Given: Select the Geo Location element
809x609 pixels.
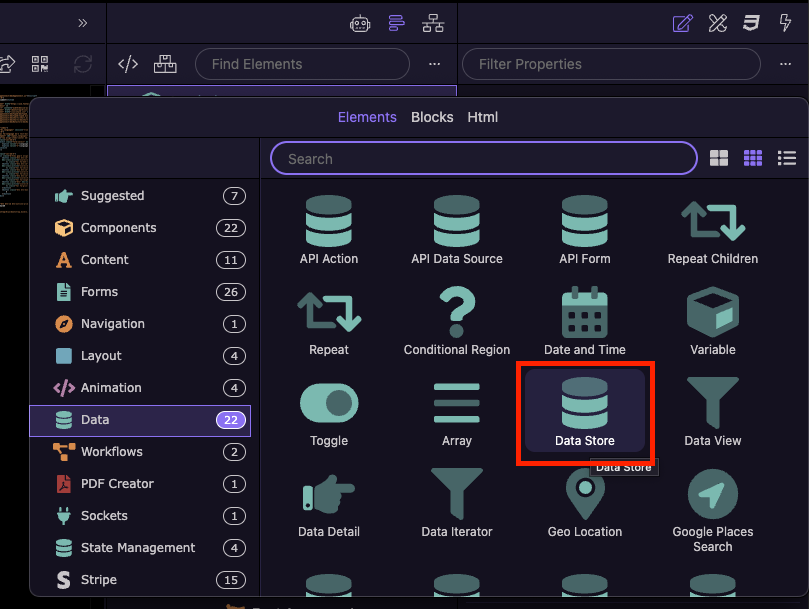Looking at the screenshot, I should point(585,503).
